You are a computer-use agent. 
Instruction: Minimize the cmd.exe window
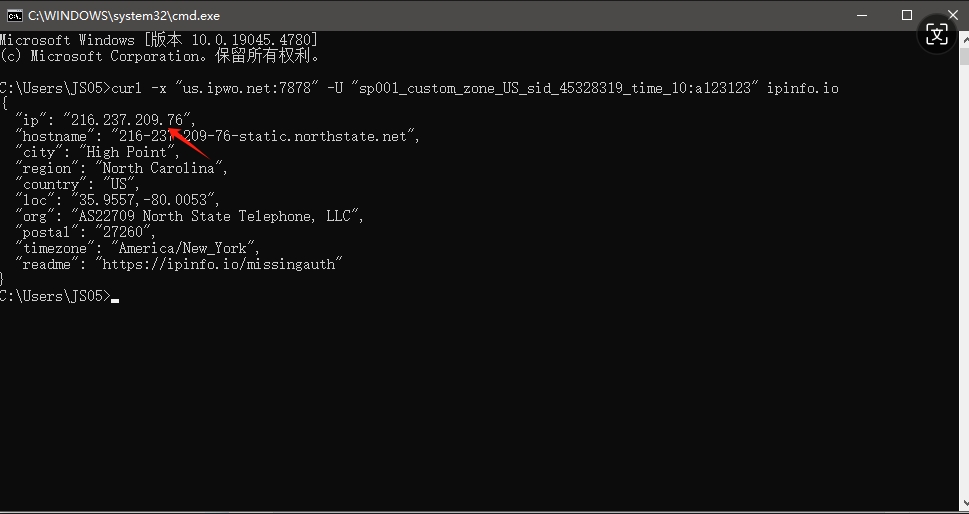(x=861, y=15)
